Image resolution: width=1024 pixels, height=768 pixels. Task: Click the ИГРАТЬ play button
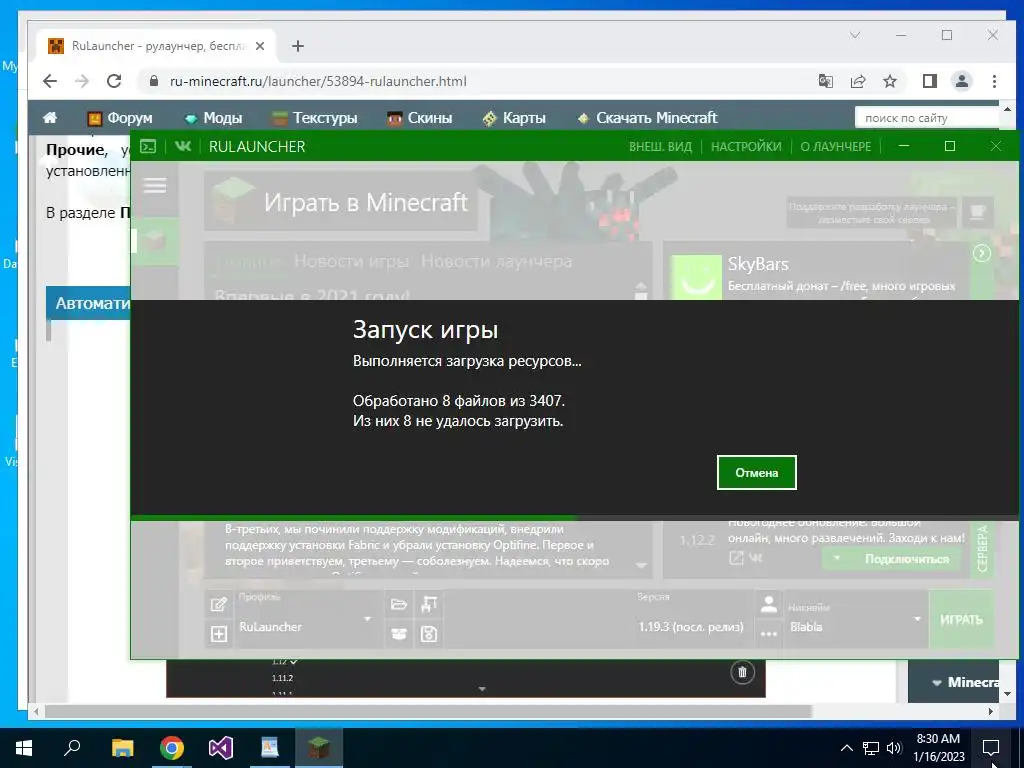click(961, 619)
